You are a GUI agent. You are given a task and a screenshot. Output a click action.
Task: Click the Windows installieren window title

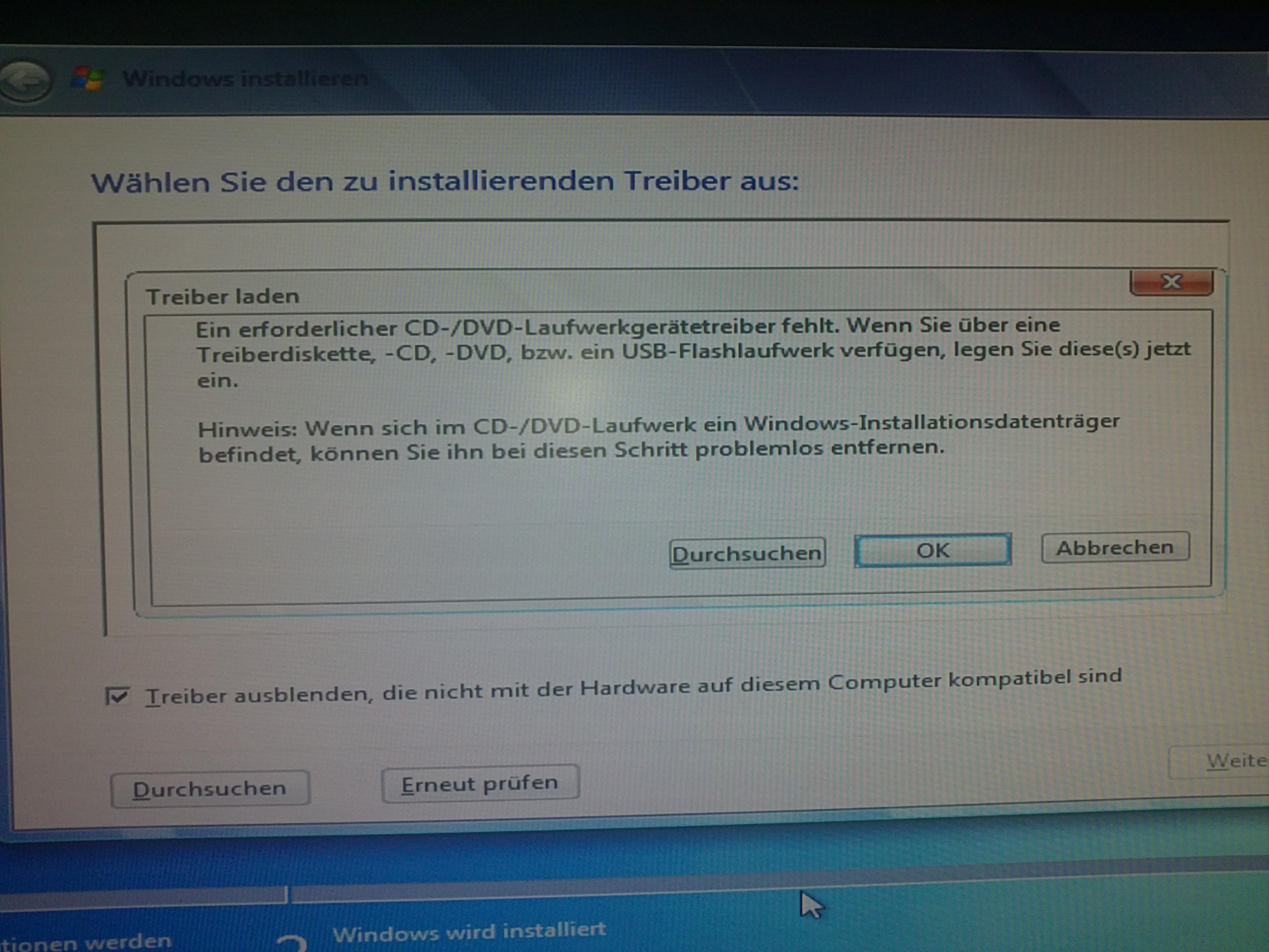[x=245, y=78]
